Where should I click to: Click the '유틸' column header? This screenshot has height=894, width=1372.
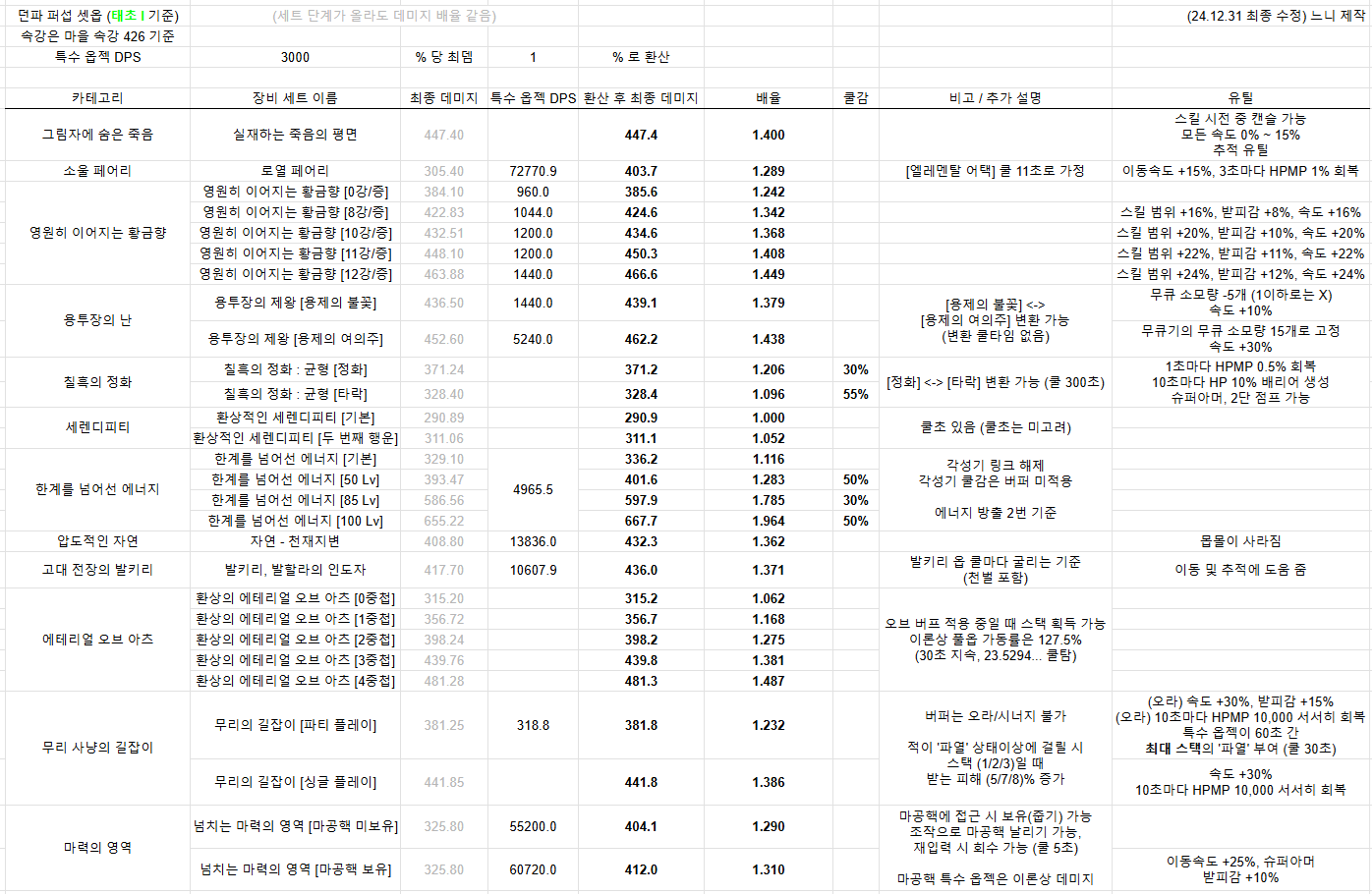(1240, 98)
